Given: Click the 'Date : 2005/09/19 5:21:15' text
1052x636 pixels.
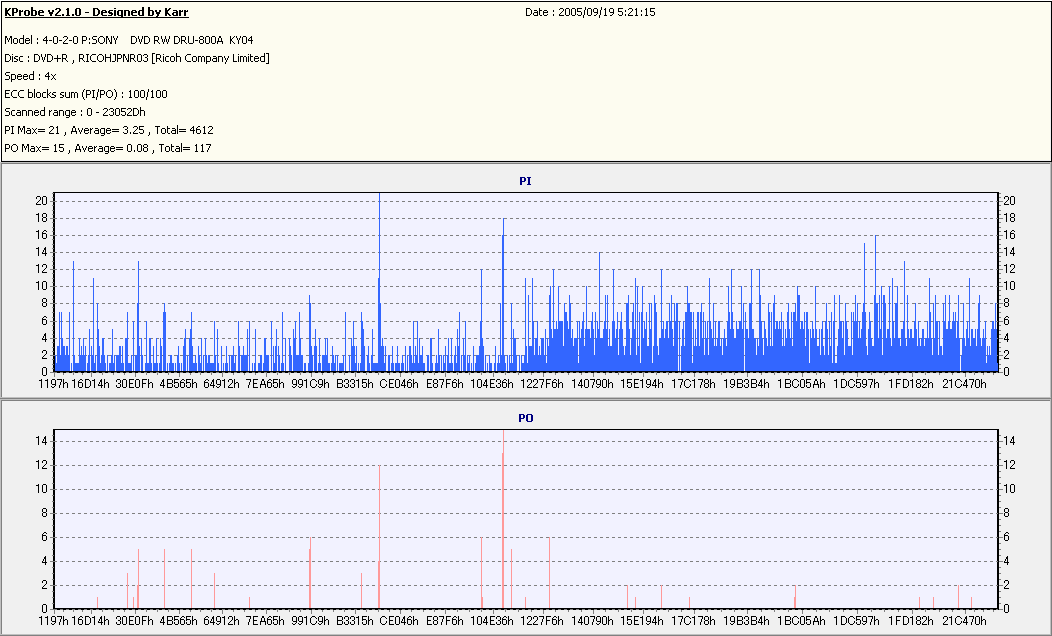Looking at the screenshot, I should coord(590,12).
